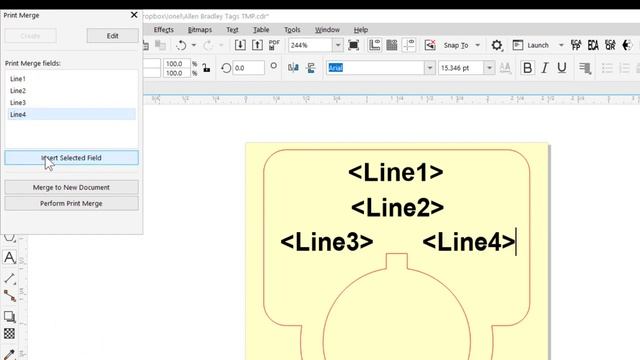Open the Snap To dropdown
Image resolution: width=640 pixels, height=360 pixels.
tap(478, 45)
